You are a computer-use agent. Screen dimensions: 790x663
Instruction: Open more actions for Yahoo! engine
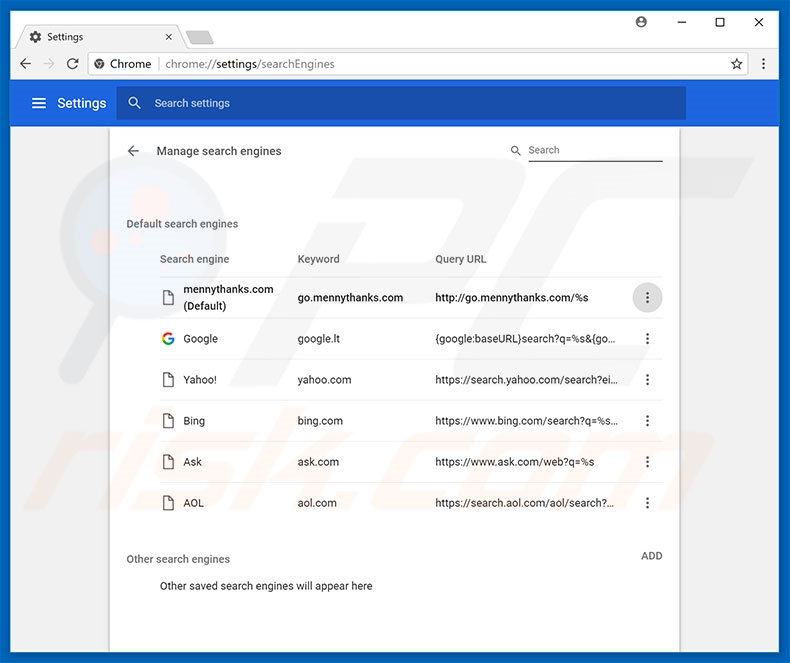tap(647, 380)
